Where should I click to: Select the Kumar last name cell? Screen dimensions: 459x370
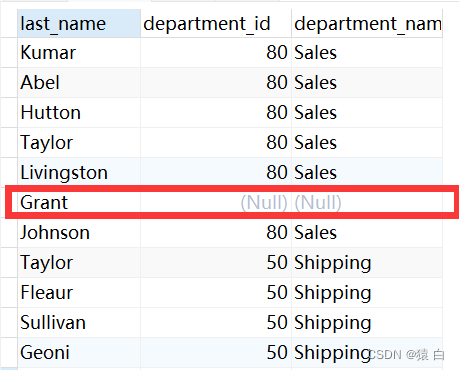[79, 53]
